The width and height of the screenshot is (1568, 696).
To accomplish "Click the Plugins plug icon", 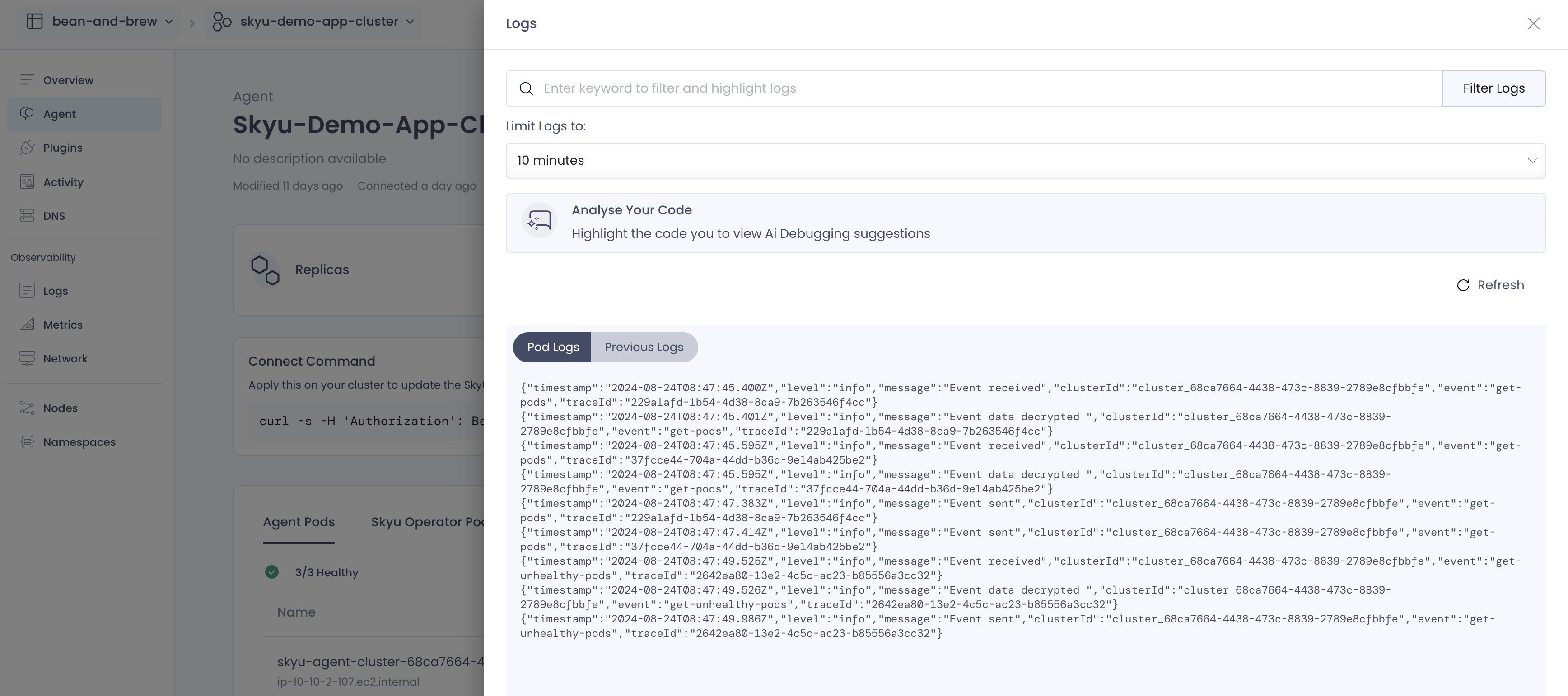I will click(x=27, y=148).
